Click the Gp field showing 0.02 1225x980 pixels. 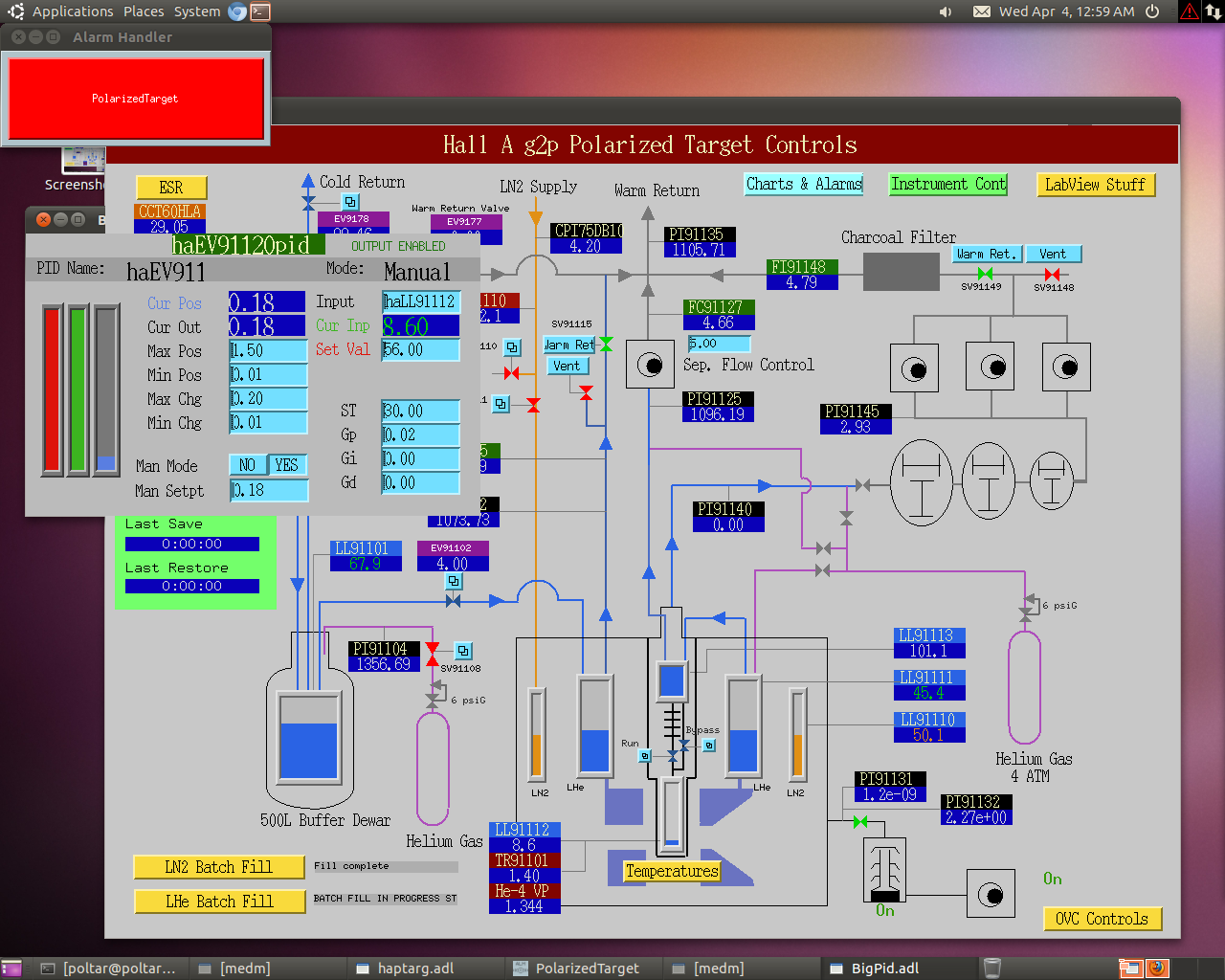pyautogui.click(x=420, y=434)
